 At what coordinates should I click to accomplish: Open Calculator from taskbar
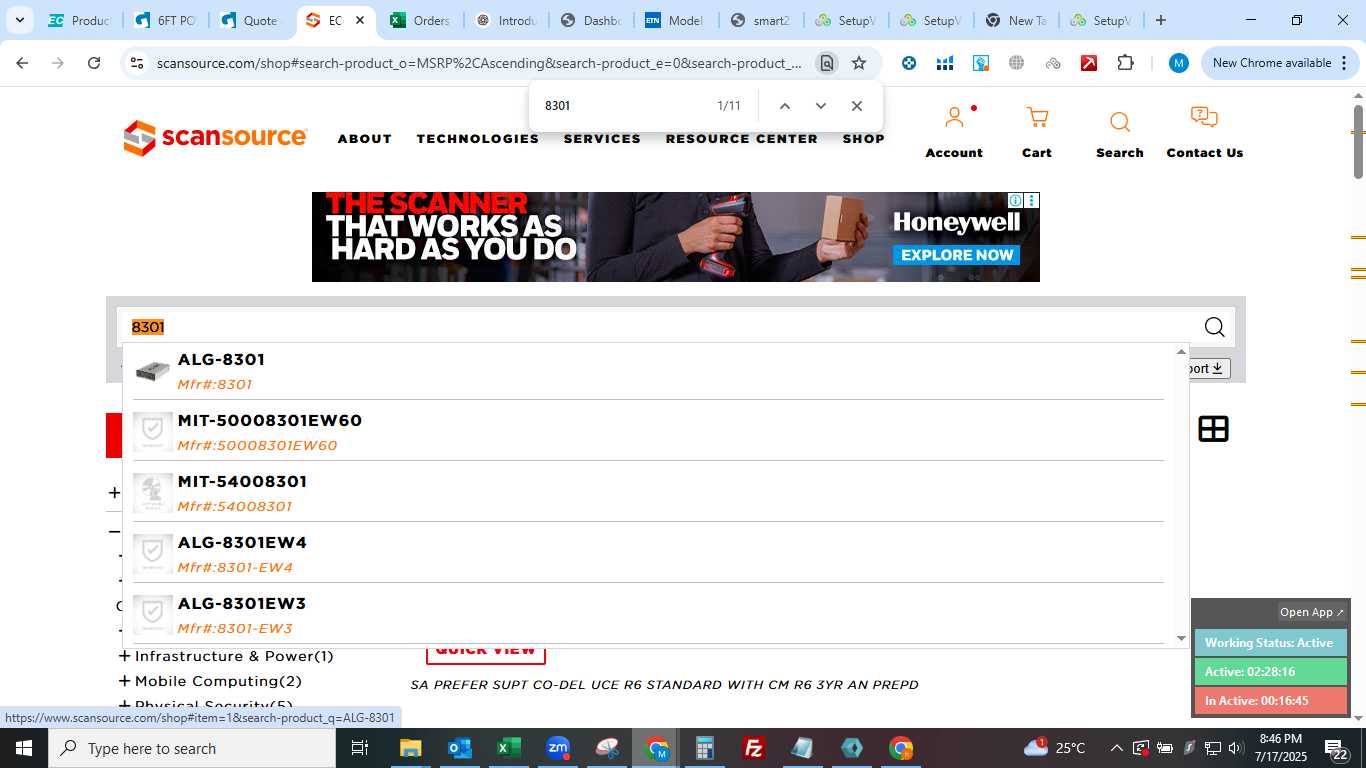point(705,748)
